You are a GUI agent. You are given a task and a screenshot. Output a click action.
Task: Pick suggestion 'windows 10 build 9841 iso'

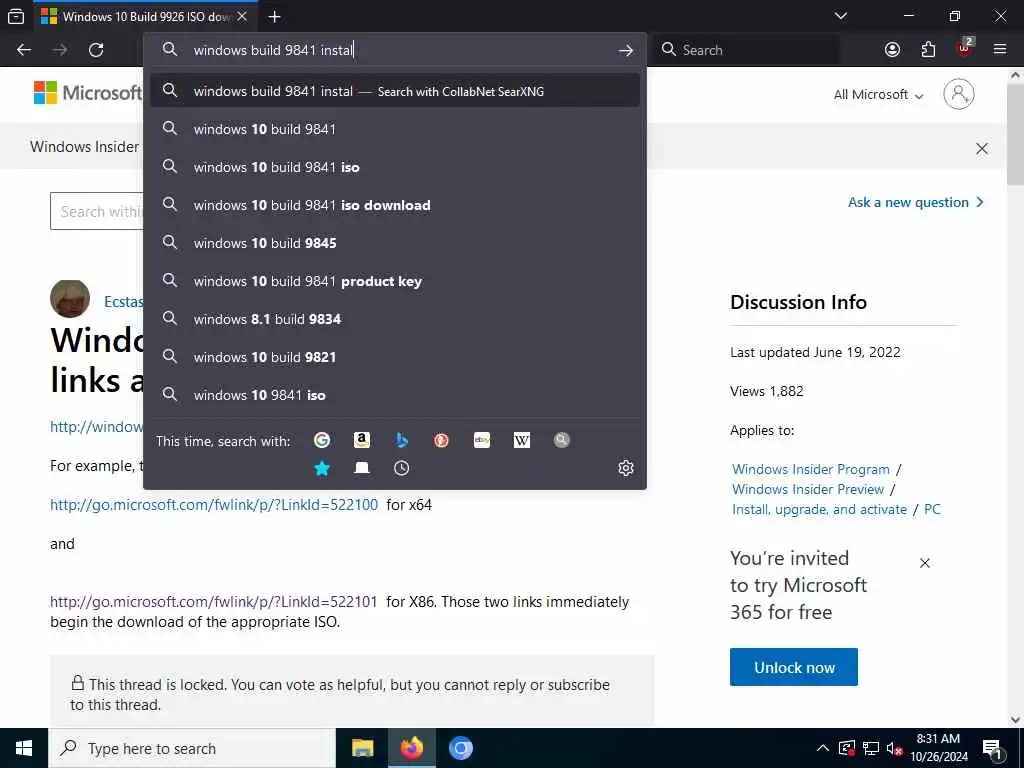point(394,167)
